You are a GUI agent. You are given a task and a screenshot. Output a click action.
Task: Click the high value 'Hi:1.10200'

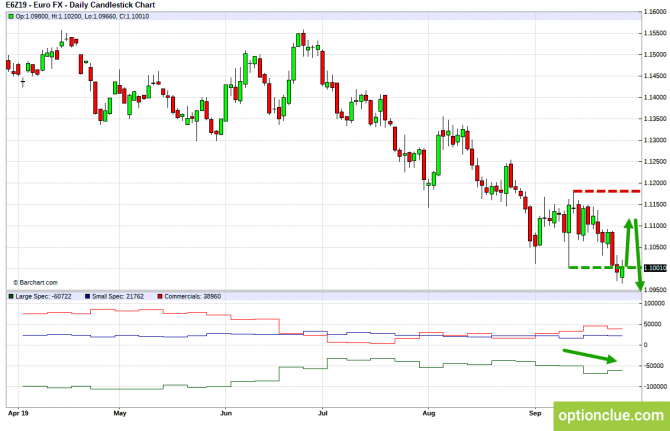point(66,17)
